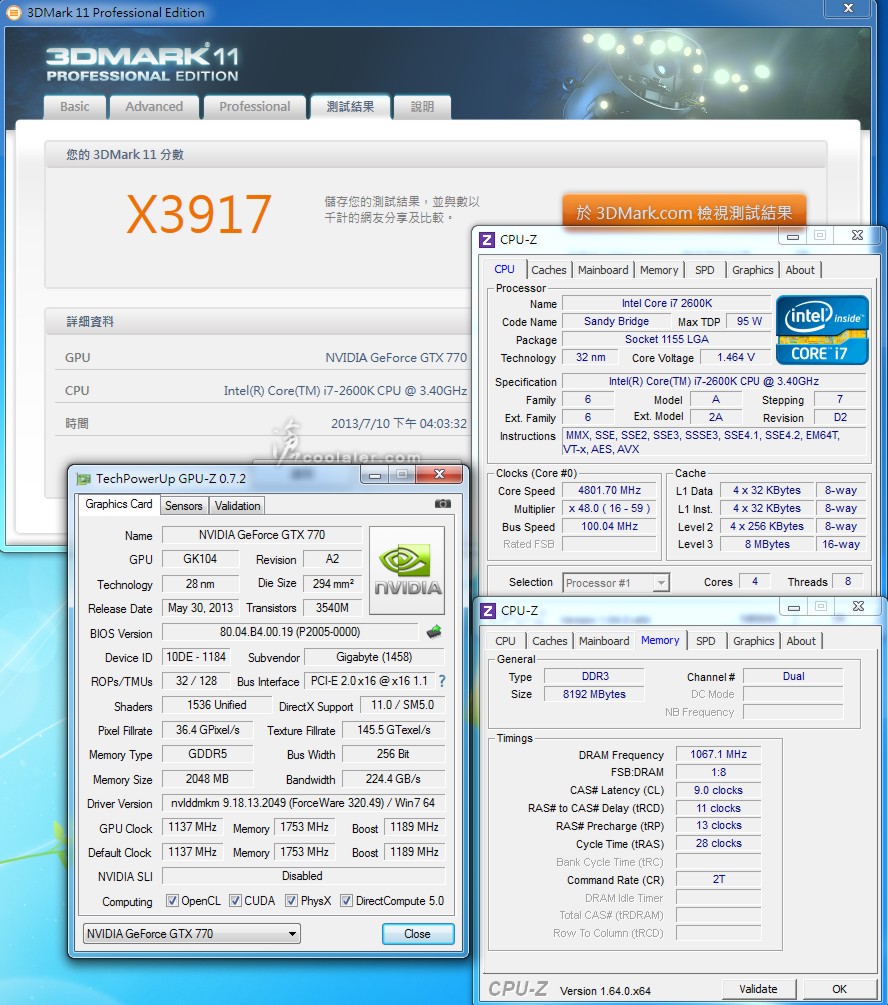Click the upper CPU-Z window Z icon

coord(487,240)
